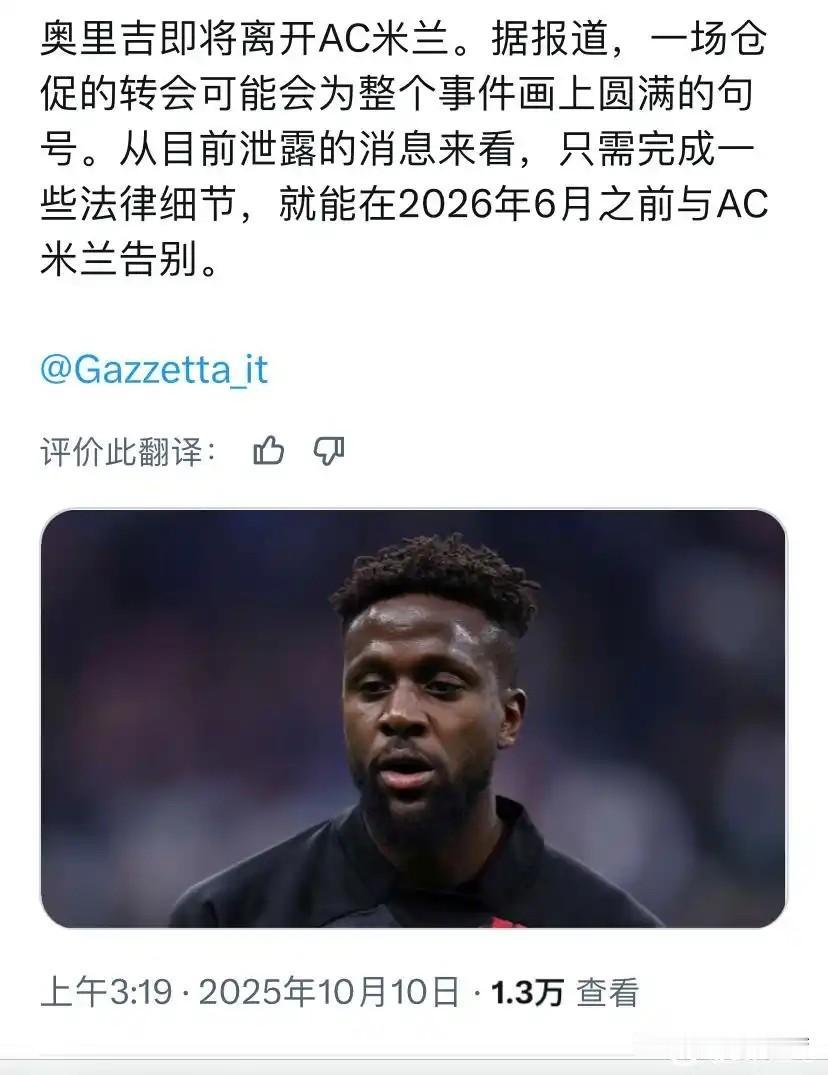Screen dimensions: 828x1075
Task: Open the attached player photo
Action: [x=413, y=718]
